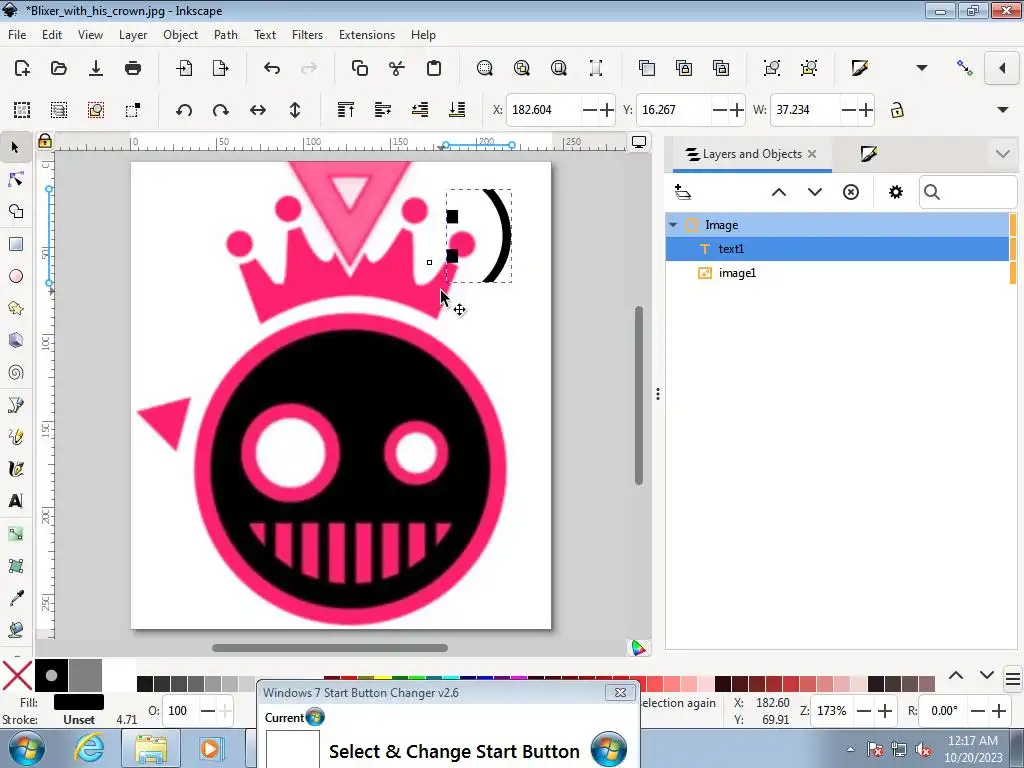
Task: Flip selection horizontally
Action: point(258,110)
